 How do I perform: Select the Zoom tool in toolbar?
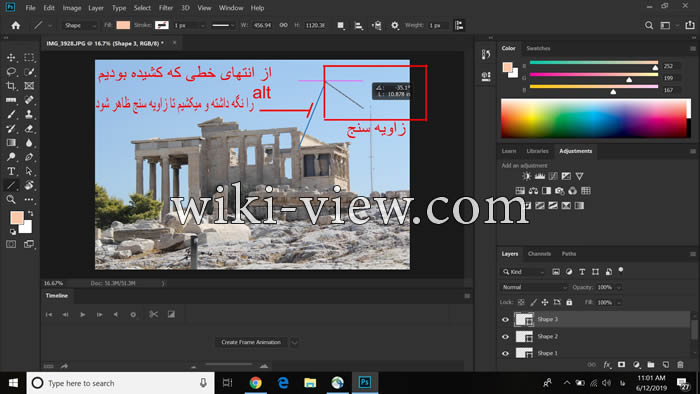[11, 199]
